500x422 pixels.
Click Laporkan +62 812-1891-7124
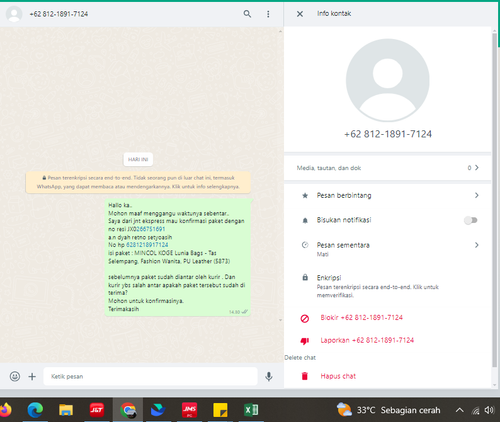click(x=367, y=340)
